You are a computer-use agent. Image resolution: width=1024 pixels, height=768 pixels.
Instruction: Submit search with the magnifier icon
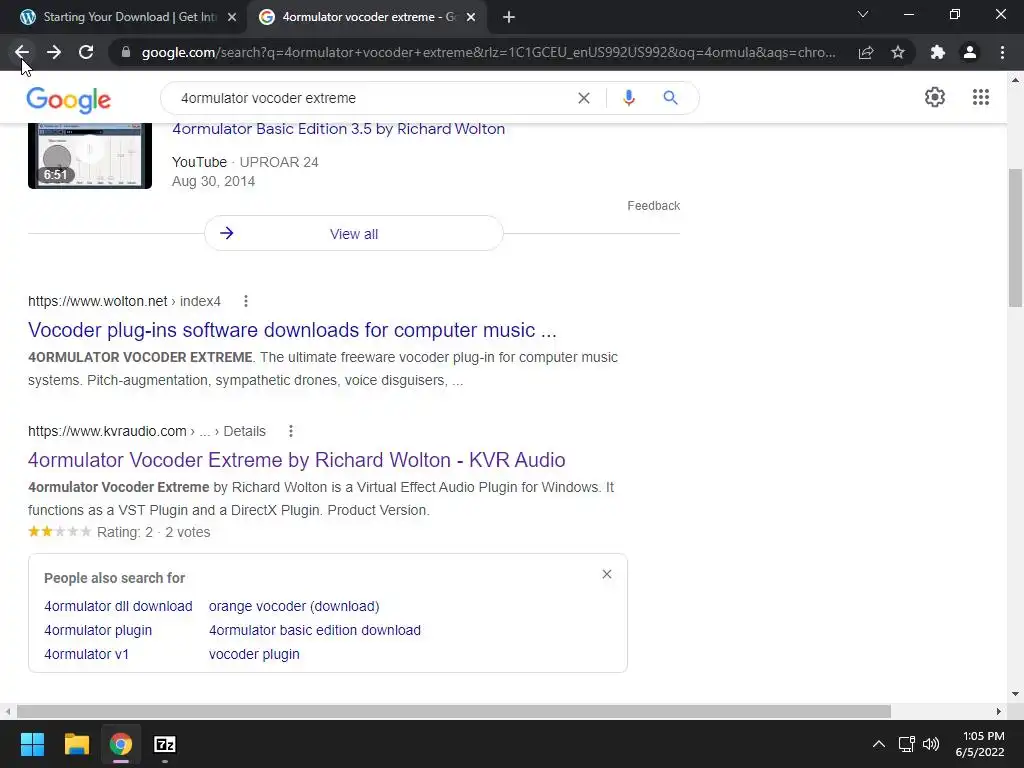670,98
